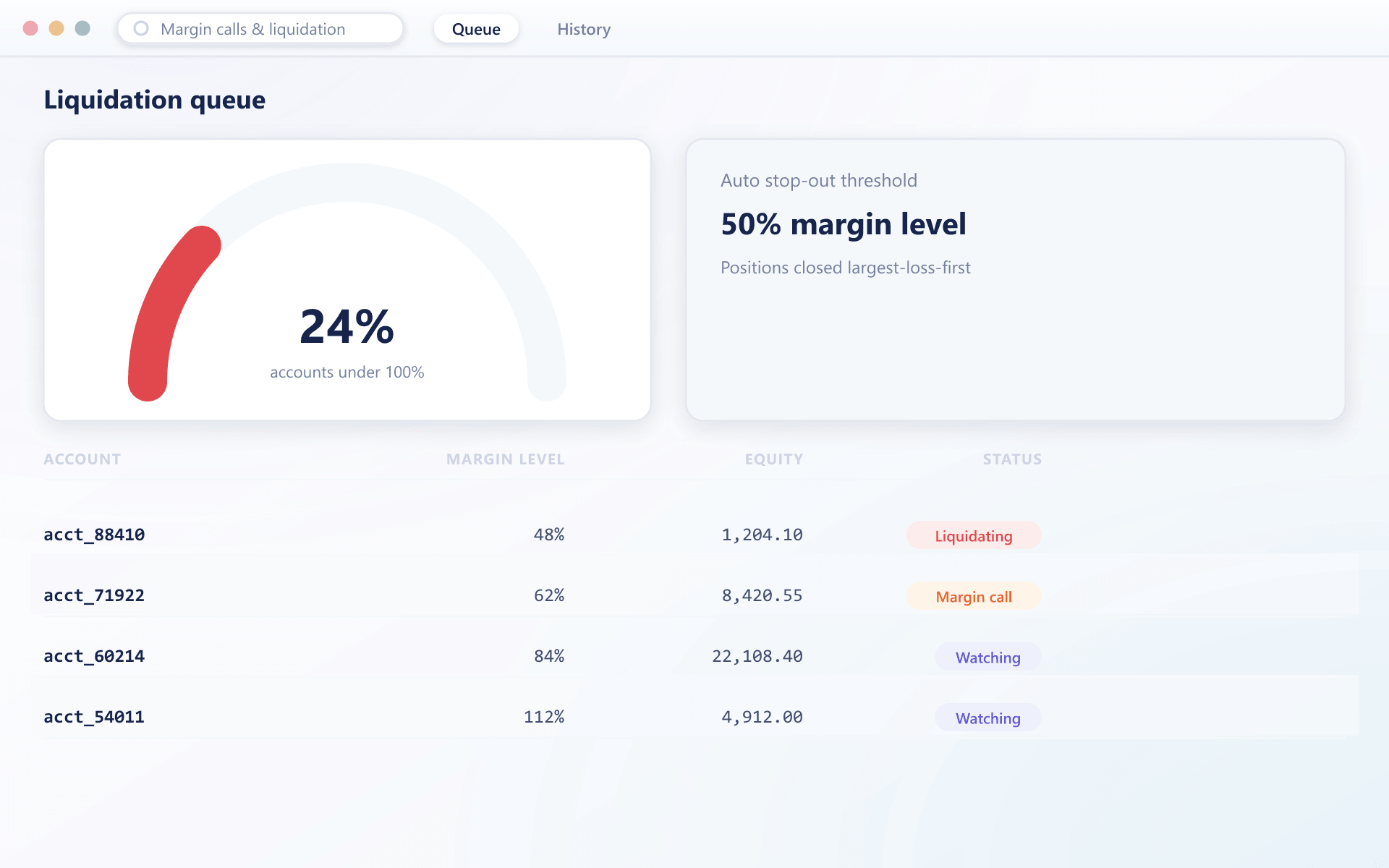Screen dimensions: 1389x868
Task: Sort by the STATUS column header
Action: pos(1012,459)
